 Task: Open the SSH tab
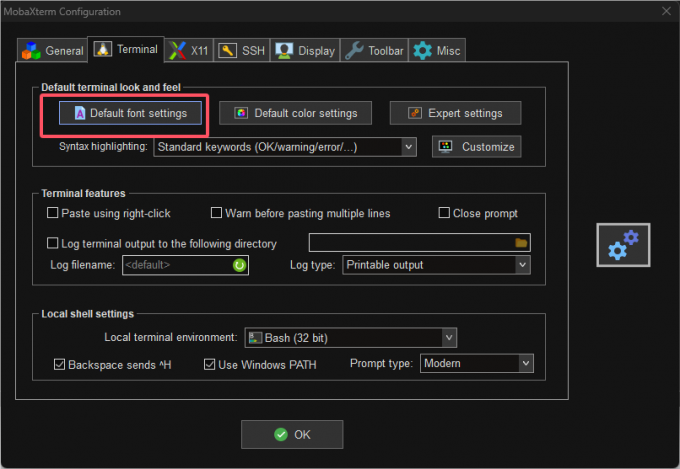[x=242, y=51]
